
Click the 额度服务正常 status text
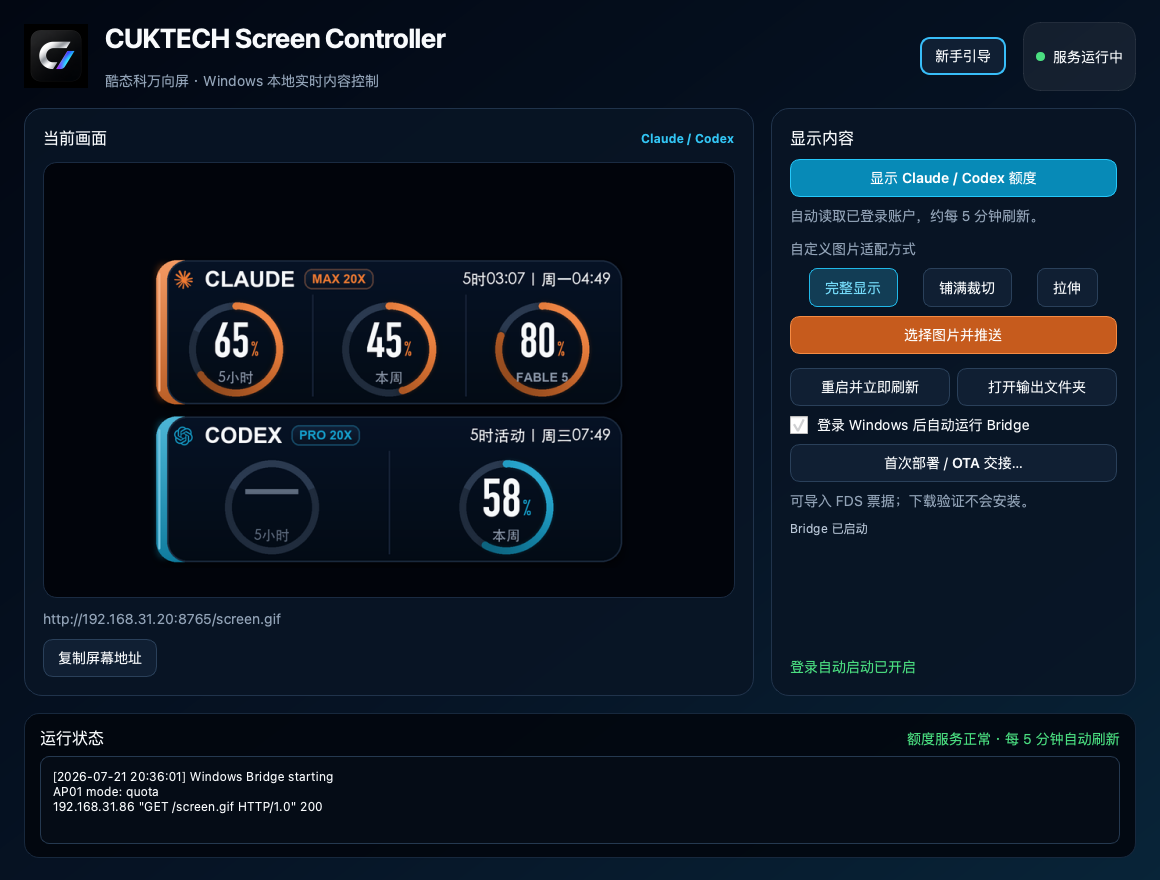(x=1013, y=739)
